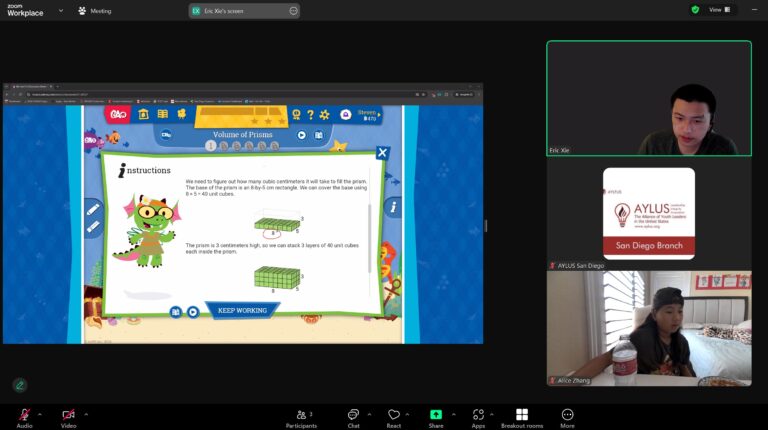Screen dimensions: 768x430
Task: Click the KEEP WORKING button
Action: (x=242, y=311)
